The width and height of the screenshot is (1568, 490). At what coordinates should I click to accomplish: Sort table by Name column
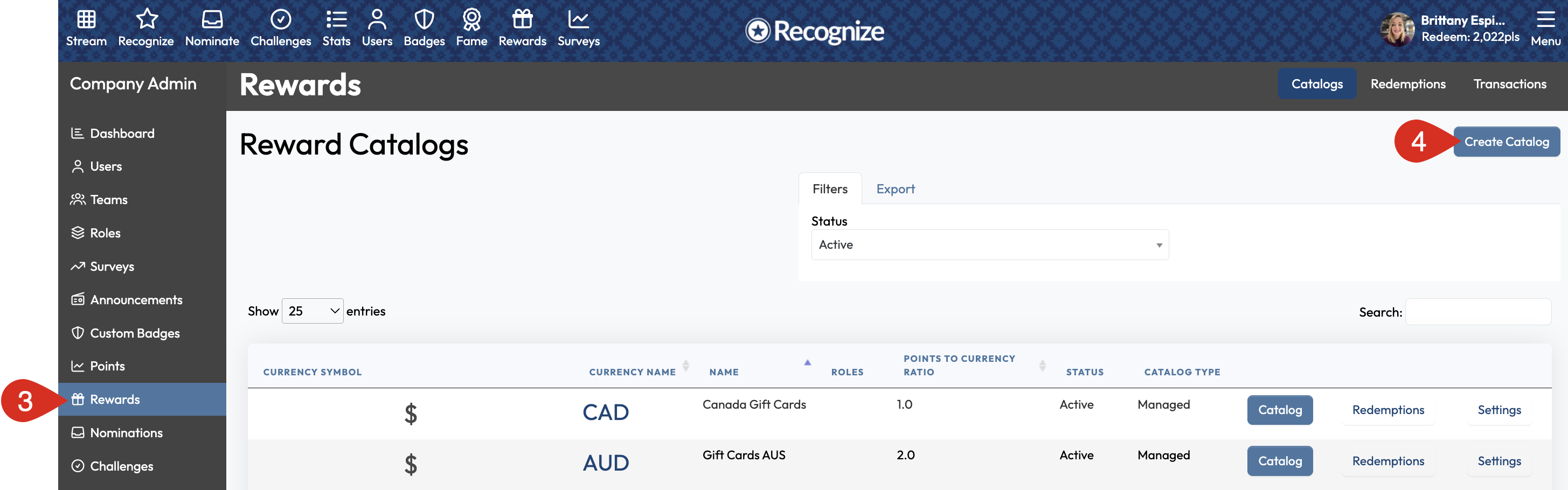pyautogui.click(x=724, y=372)
